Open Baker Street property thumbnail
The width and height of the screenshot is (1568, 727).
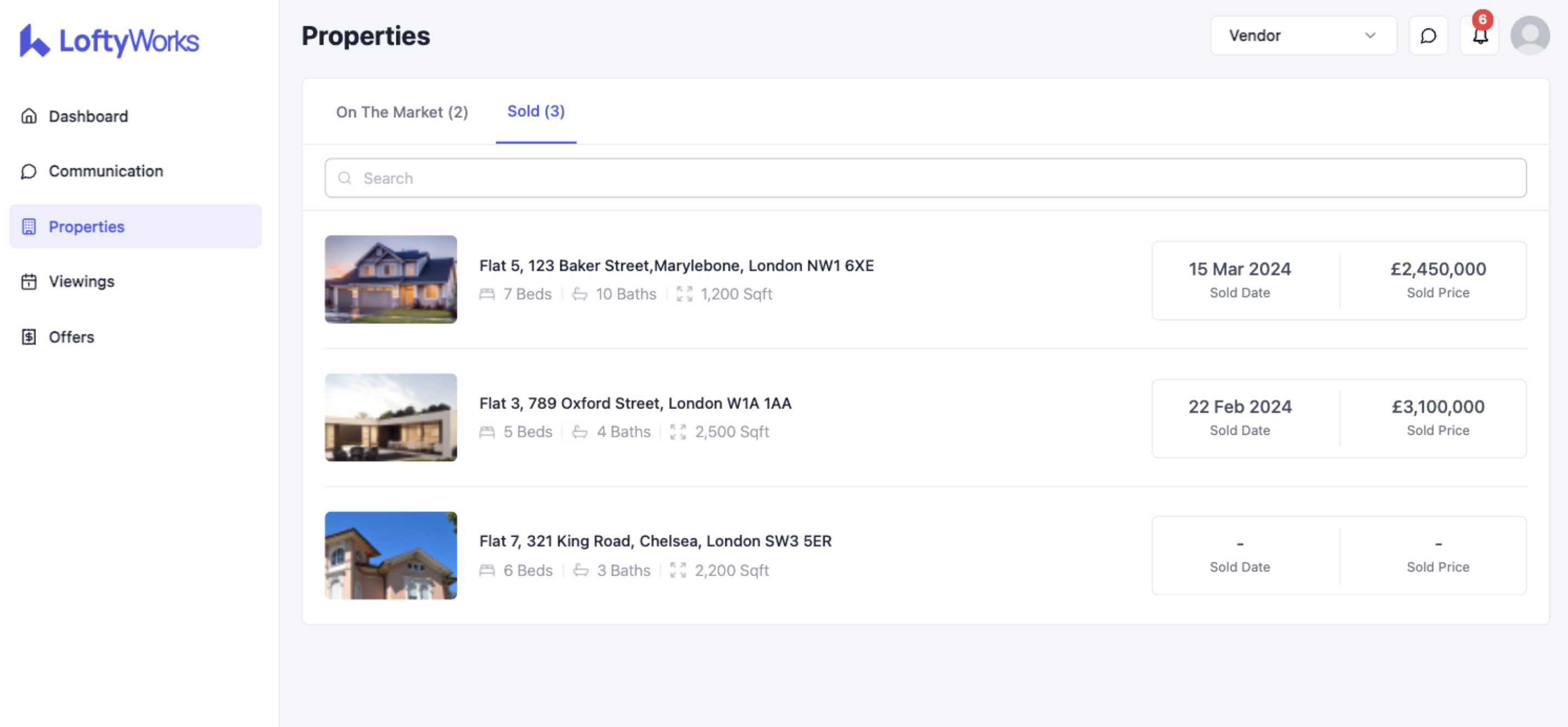click(x=391, y=280)
